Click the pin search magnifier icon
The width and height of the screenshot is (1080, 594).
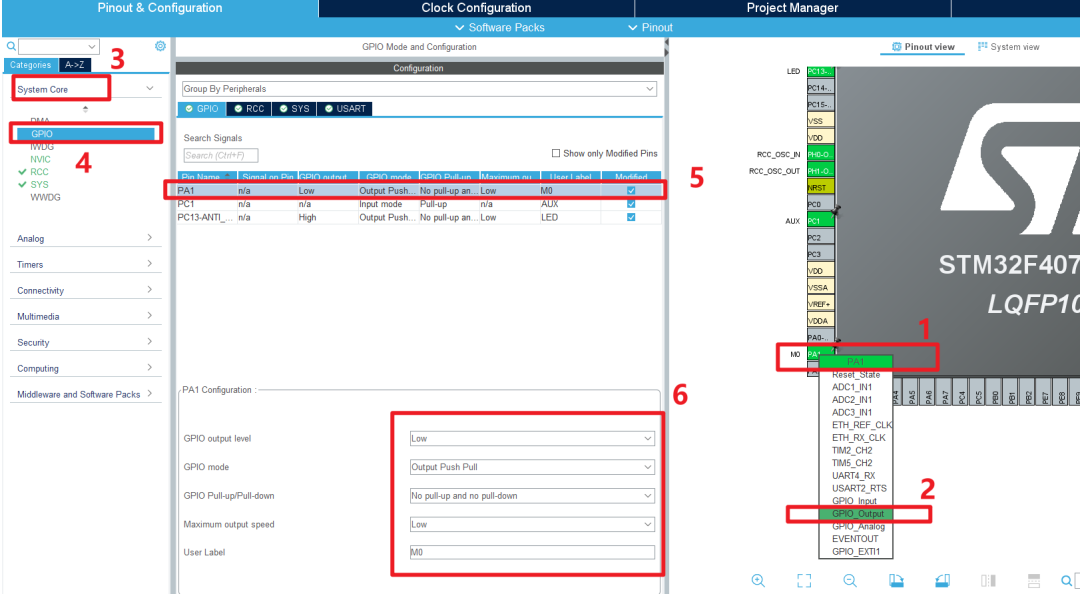point(1067,580)
